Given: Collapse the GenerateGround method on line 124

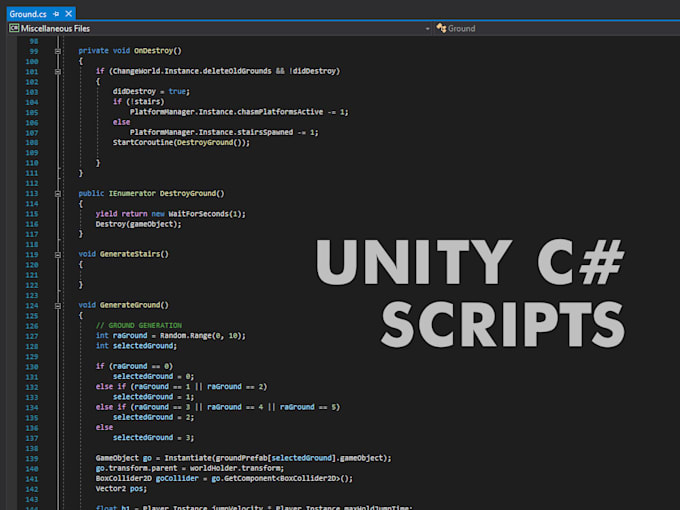Looking at the screenshot, I should pos(58,306).
